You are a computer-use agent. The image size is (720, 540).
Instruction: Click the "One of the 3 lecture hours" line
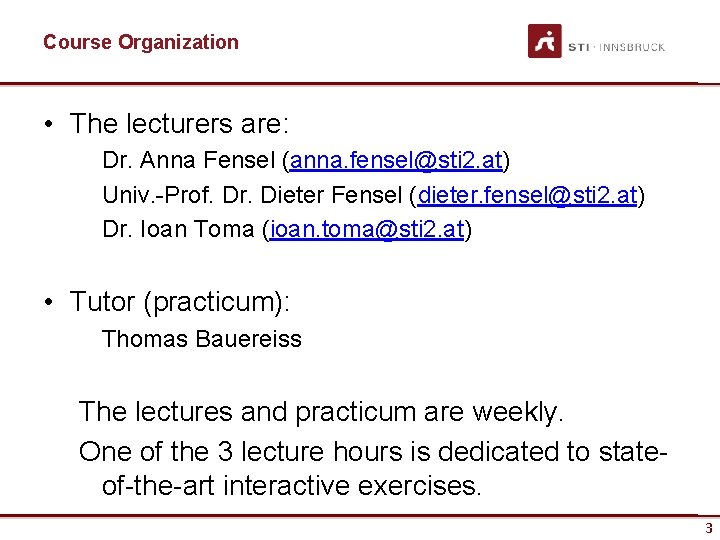tap(373, 451)
